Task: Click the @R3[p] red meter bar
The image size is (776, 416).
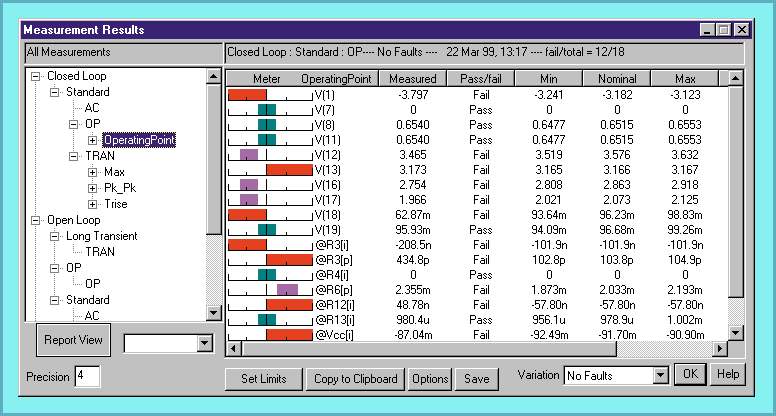Action: [289, 259]
